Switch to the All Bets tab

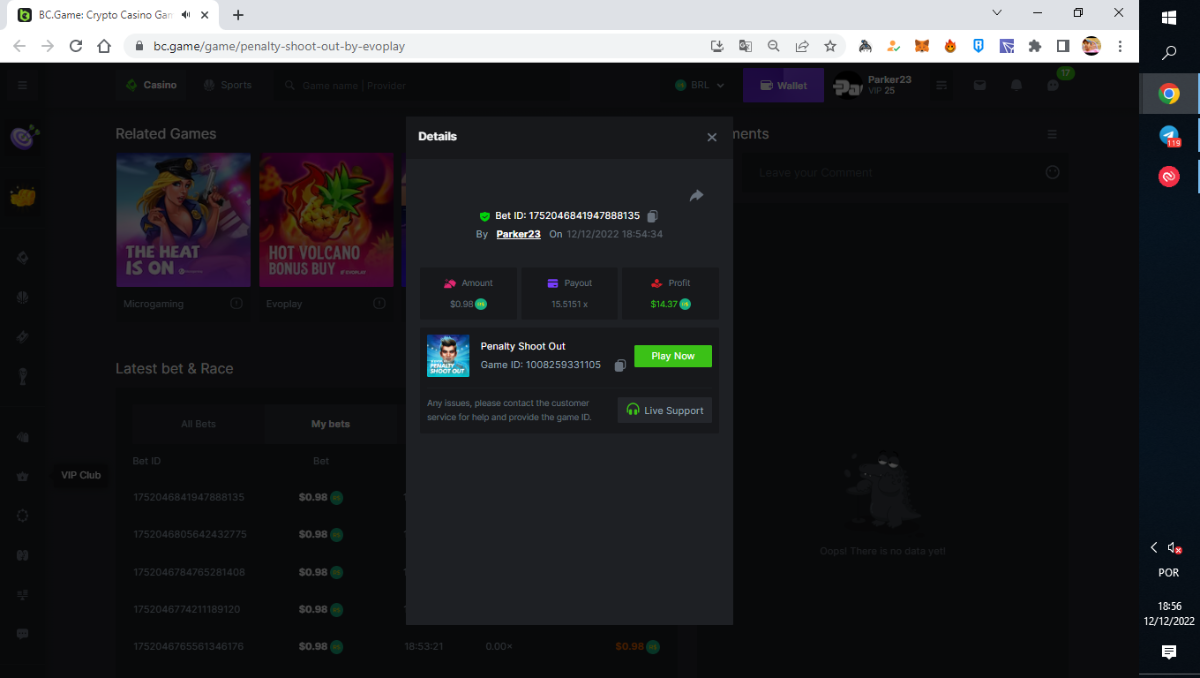pyautogui.click(x=198, y=424)
